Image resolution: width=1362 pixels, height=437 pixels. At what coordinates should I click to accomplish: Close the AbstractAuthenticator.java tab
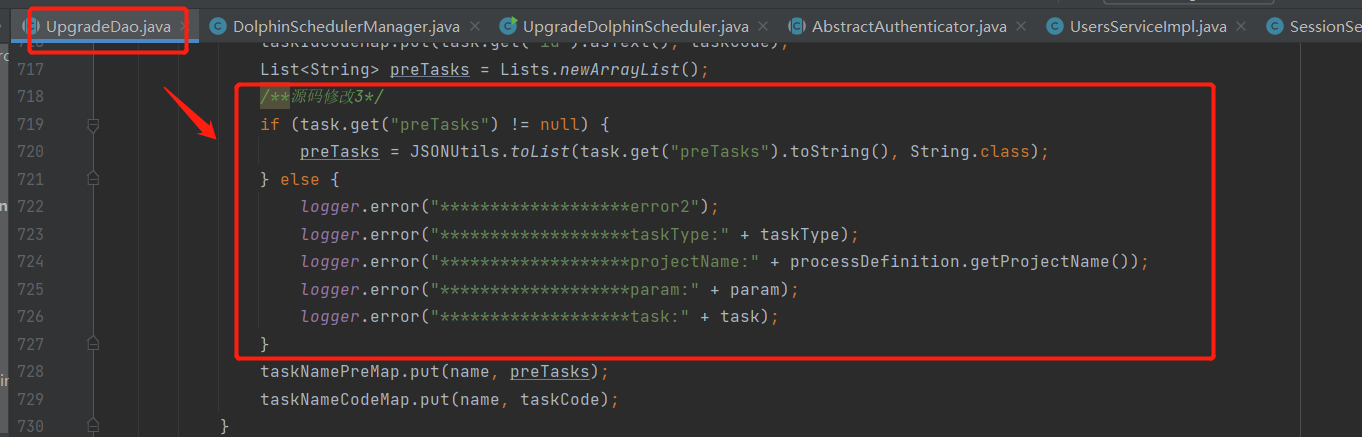tap(1021, 26)
